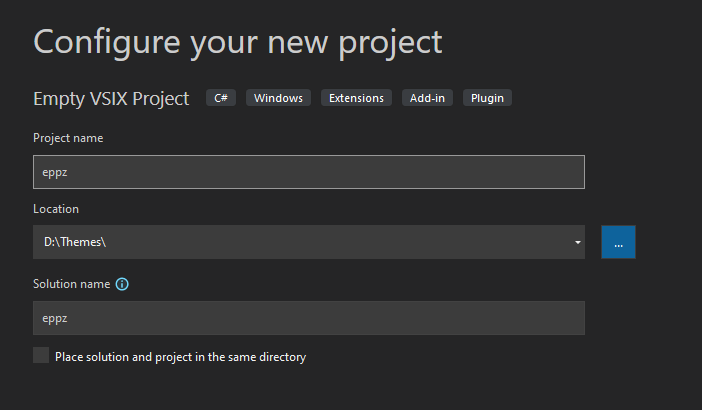
Task: Focus the Project name text field
Action: pos(308,172)
